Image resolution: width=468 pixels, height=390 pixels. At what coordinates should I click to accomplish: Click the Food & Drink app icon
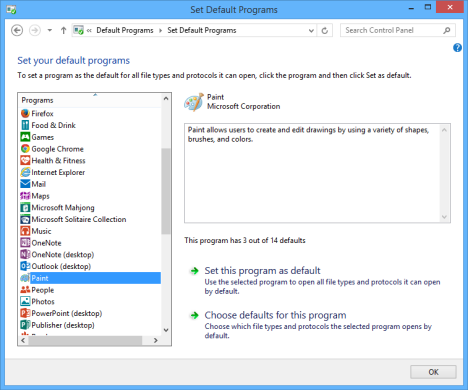pos(25,125)
